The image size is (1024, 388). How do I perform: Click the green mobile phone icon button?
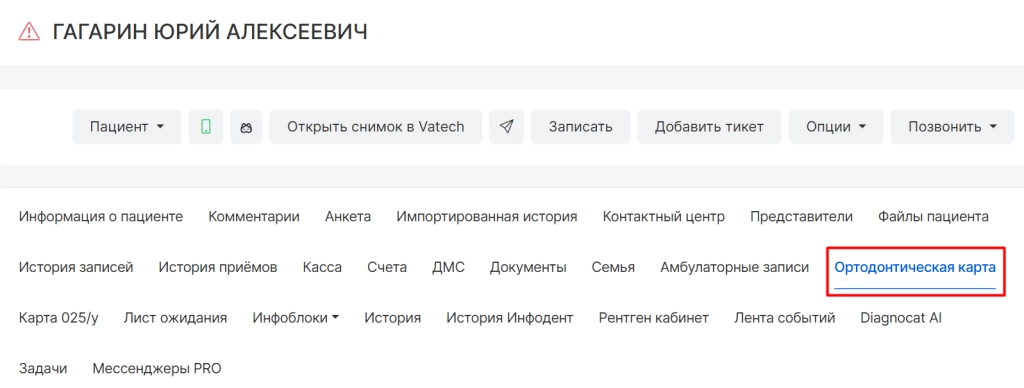[206, 127]
